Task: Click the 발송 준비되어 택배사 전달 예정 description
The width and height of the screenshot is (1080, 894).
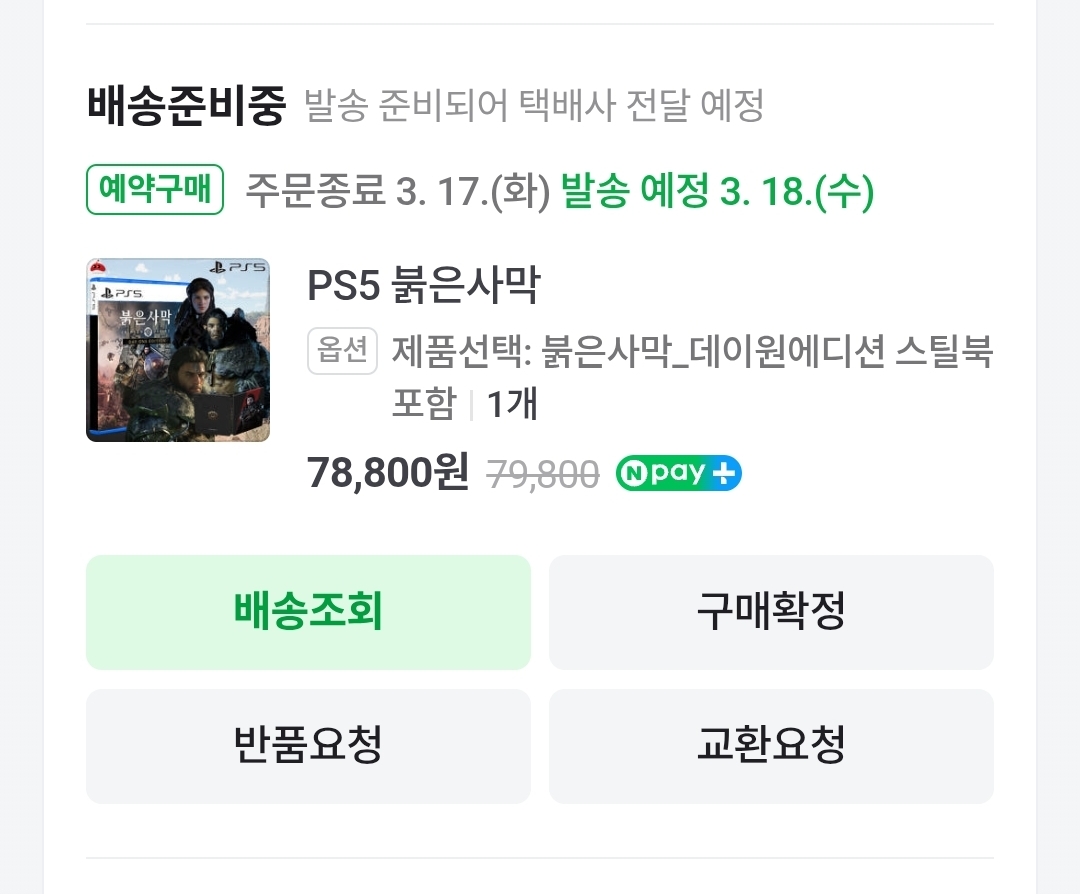Action: tap(533, 106)
